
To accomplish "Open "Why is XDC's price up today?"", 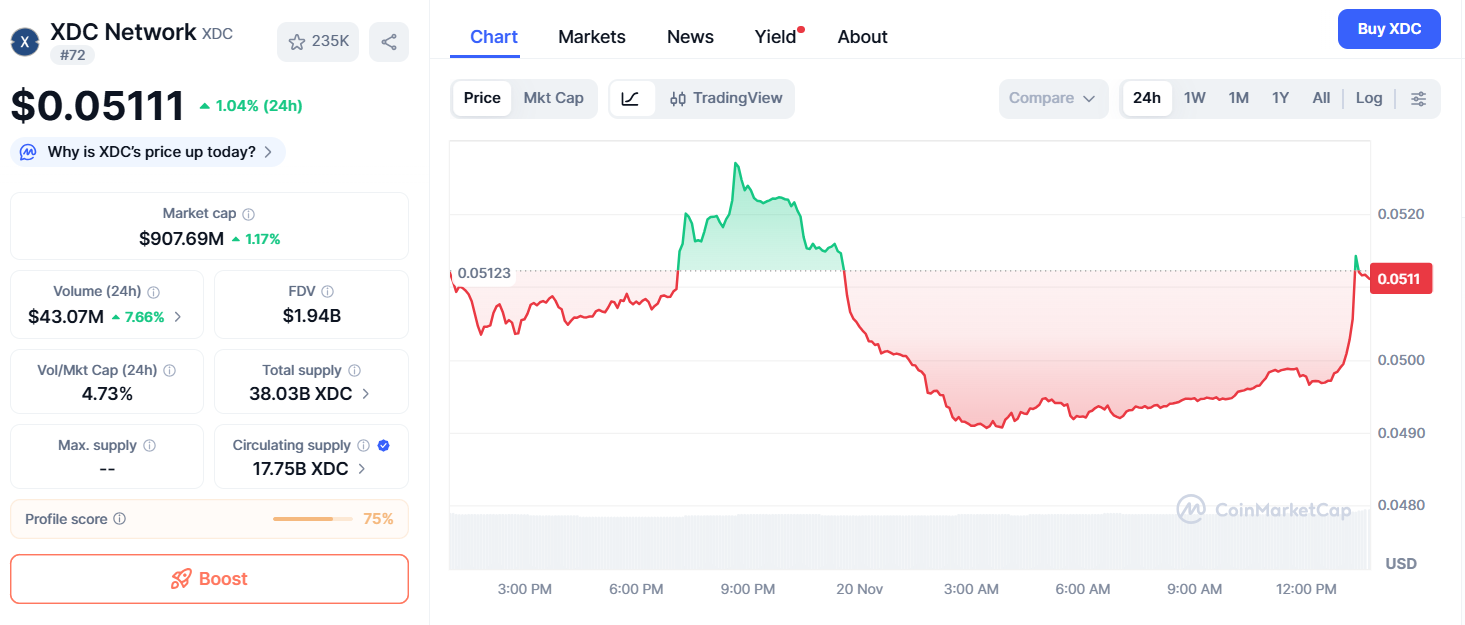I will (148, 152).
